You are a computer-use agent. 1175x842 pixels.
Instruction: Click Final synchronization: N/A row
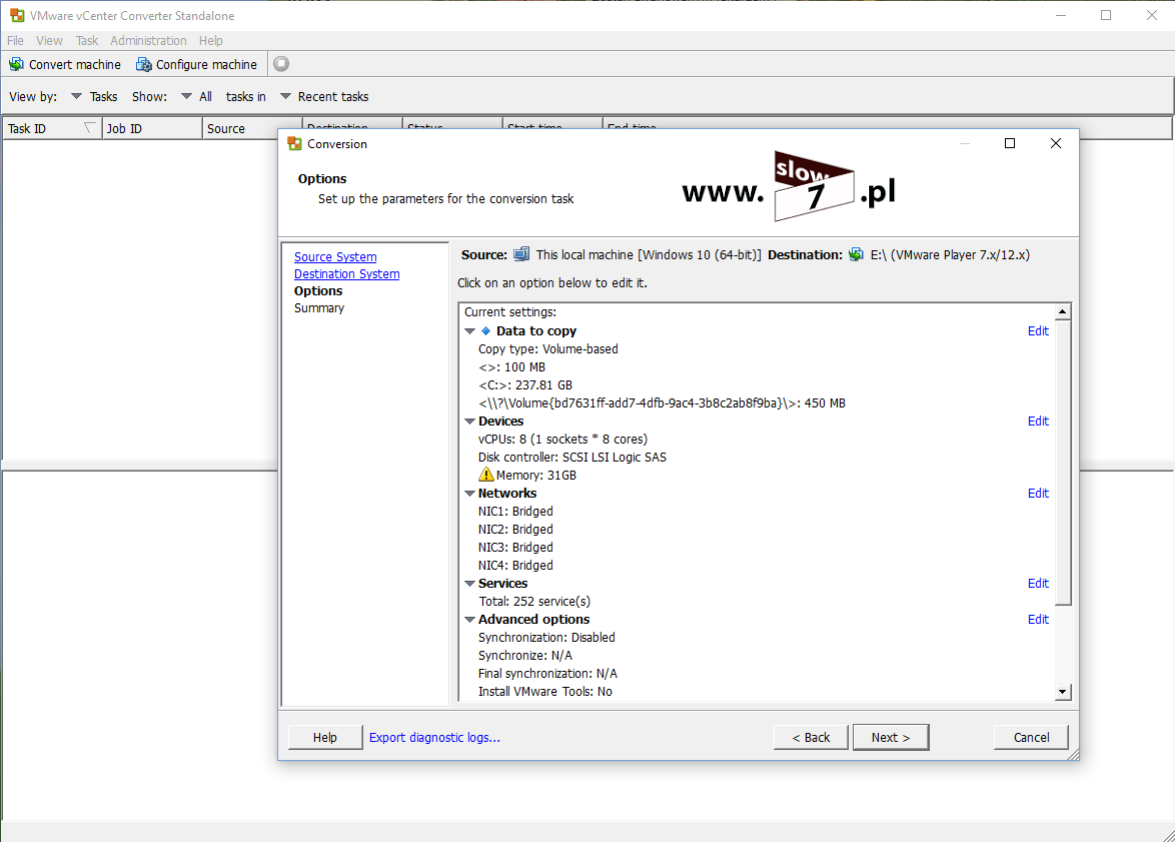click(548, 673)
